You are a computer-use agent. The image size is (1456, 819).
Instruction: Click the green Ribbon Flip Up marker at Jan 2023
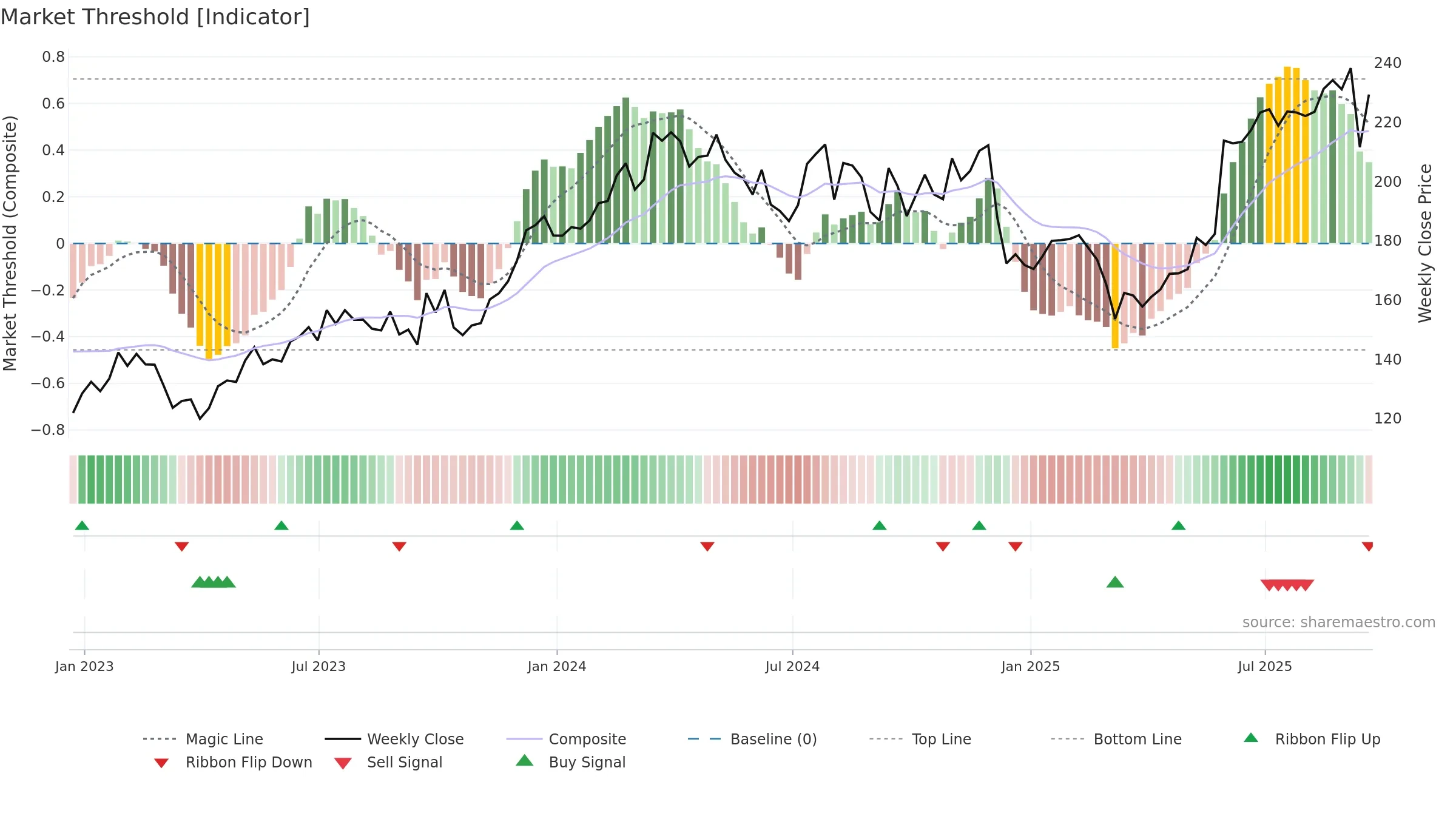pos(82,525)
